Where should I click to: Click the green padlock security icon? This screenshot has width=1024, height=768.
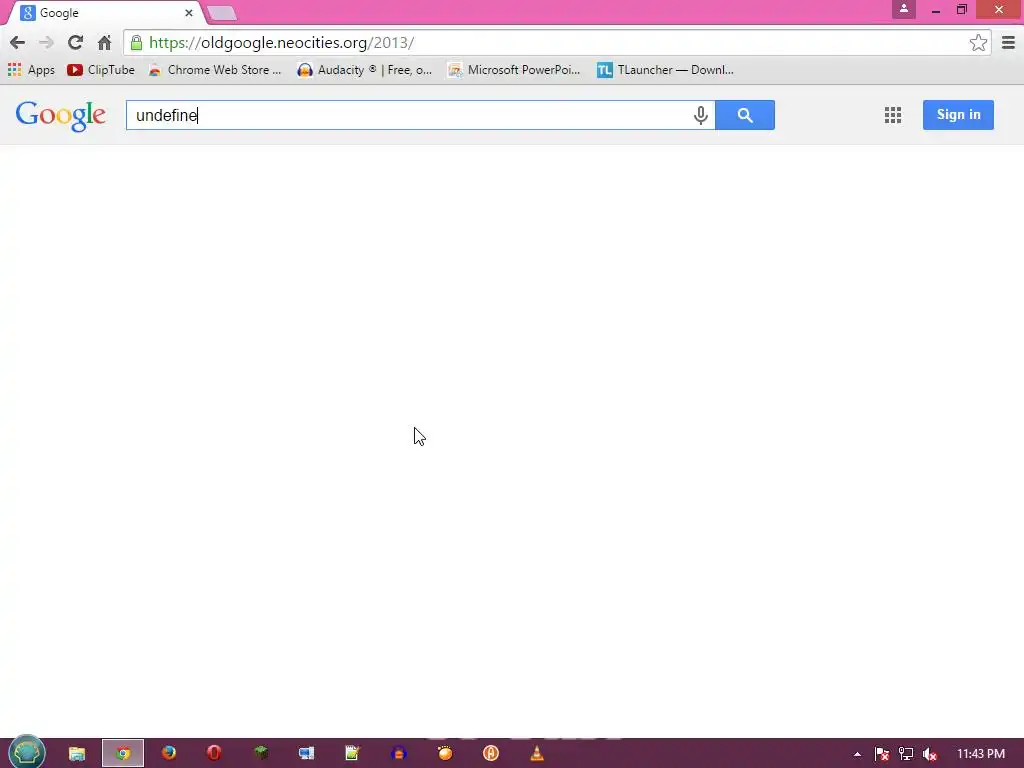pos(136,43)
